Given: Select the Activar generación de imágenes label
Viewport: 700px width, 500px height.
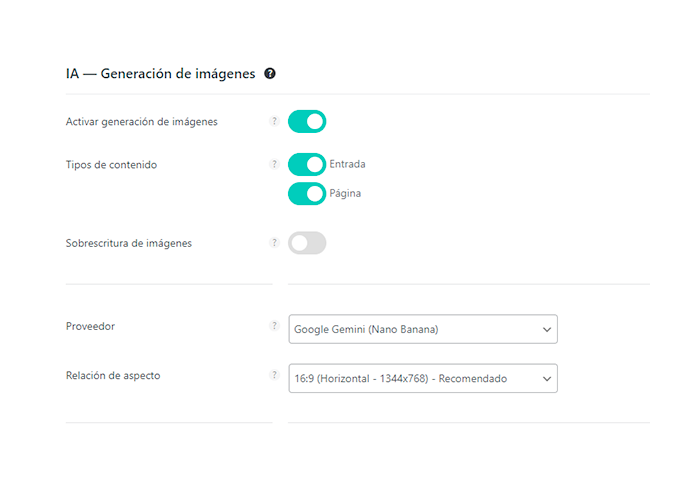Looking at the screenshot, I should click(x=142, y=122).
